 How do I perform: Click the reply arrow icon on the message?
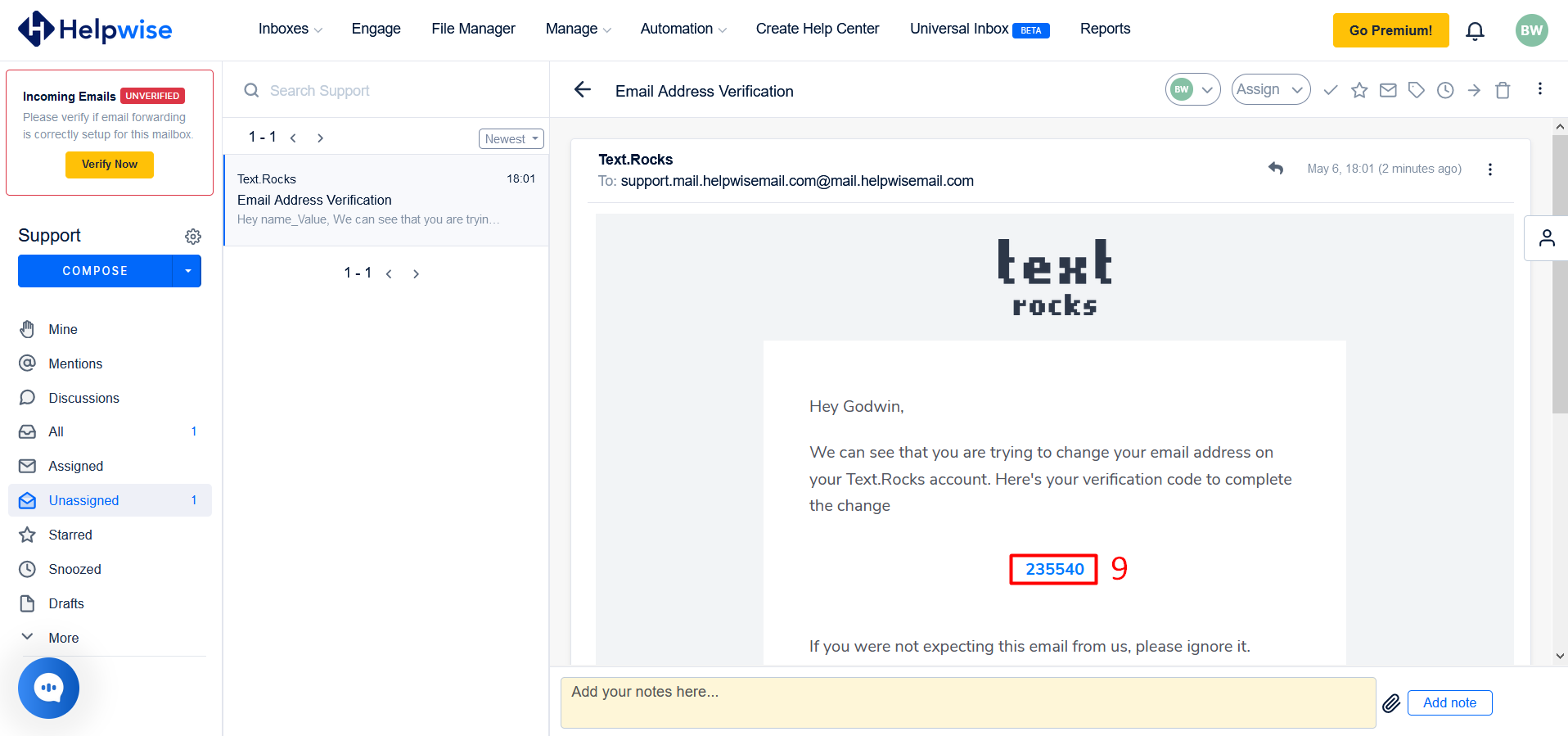[1275, 169]
